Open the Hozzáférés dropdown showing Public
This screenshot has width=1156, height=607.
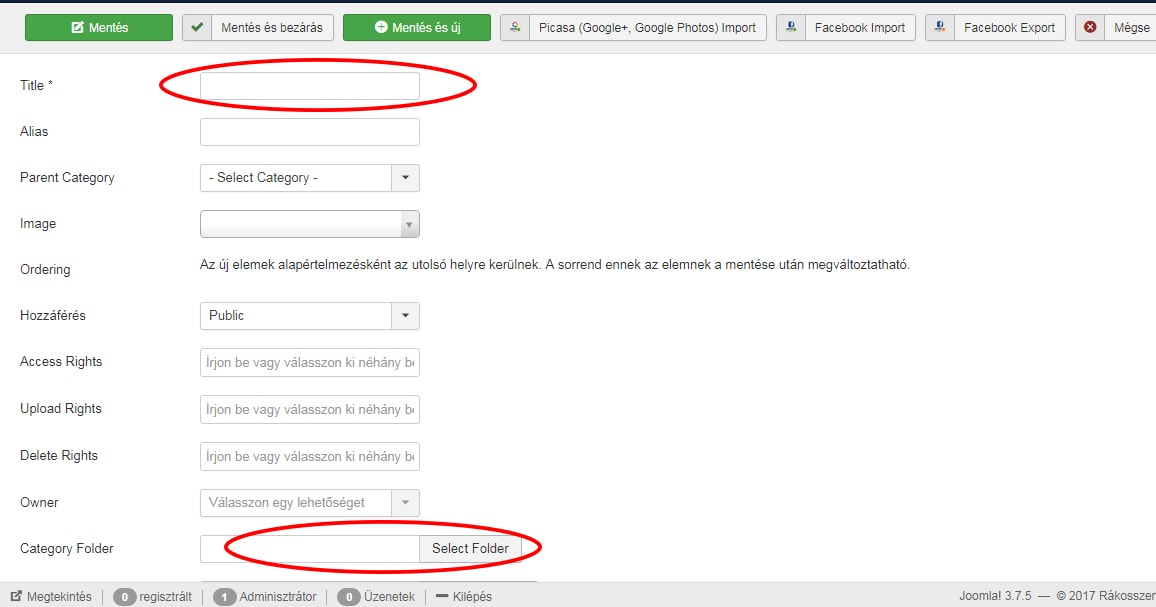pyautogui.click(x=310, y=316)
